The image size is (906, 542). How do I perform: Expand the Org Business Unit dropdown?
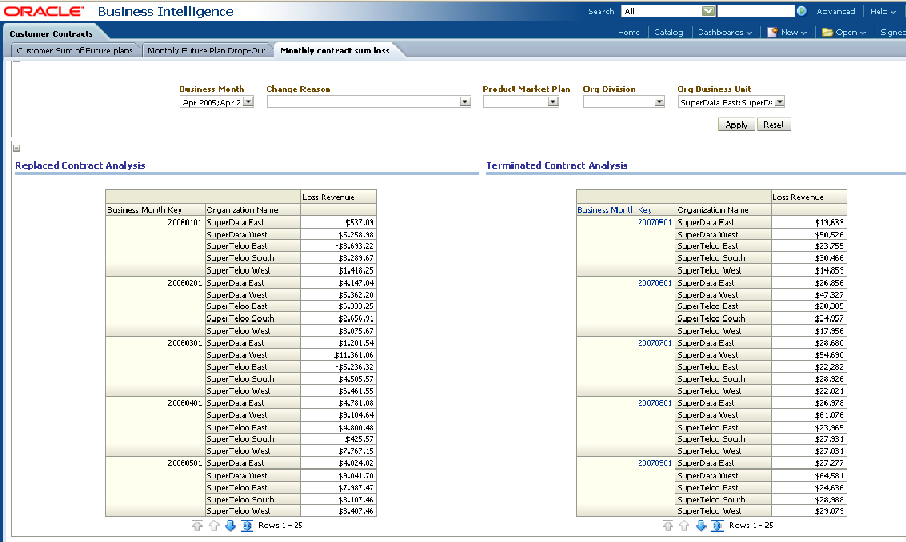779,102
